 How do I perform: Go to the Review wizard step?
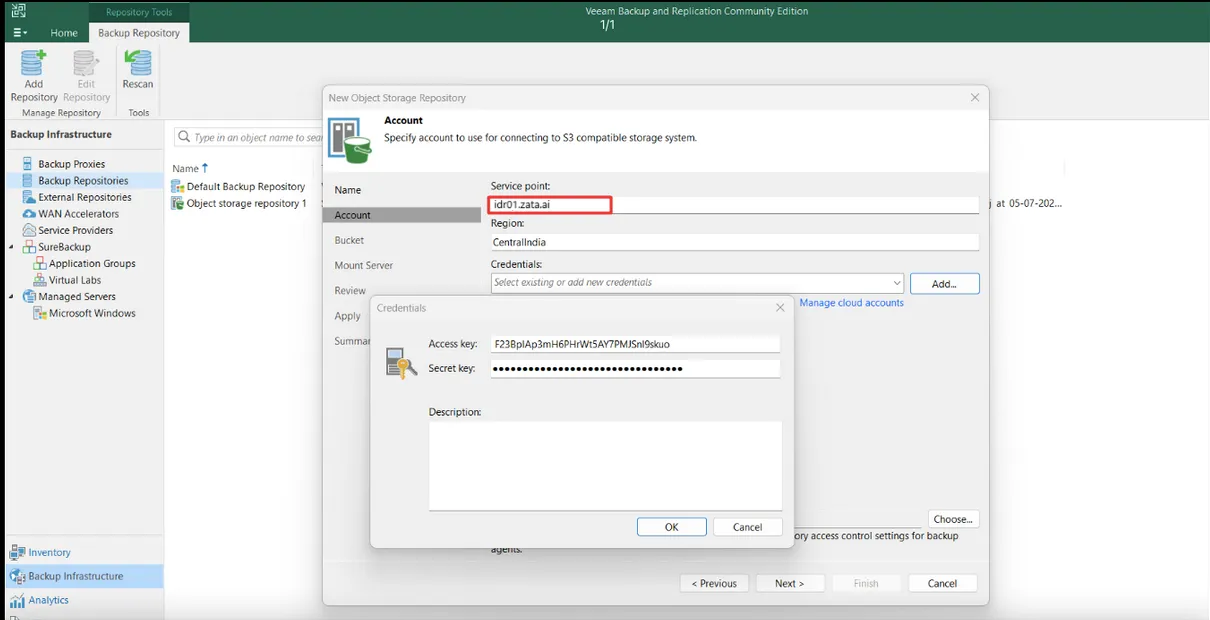click(350, 290)
